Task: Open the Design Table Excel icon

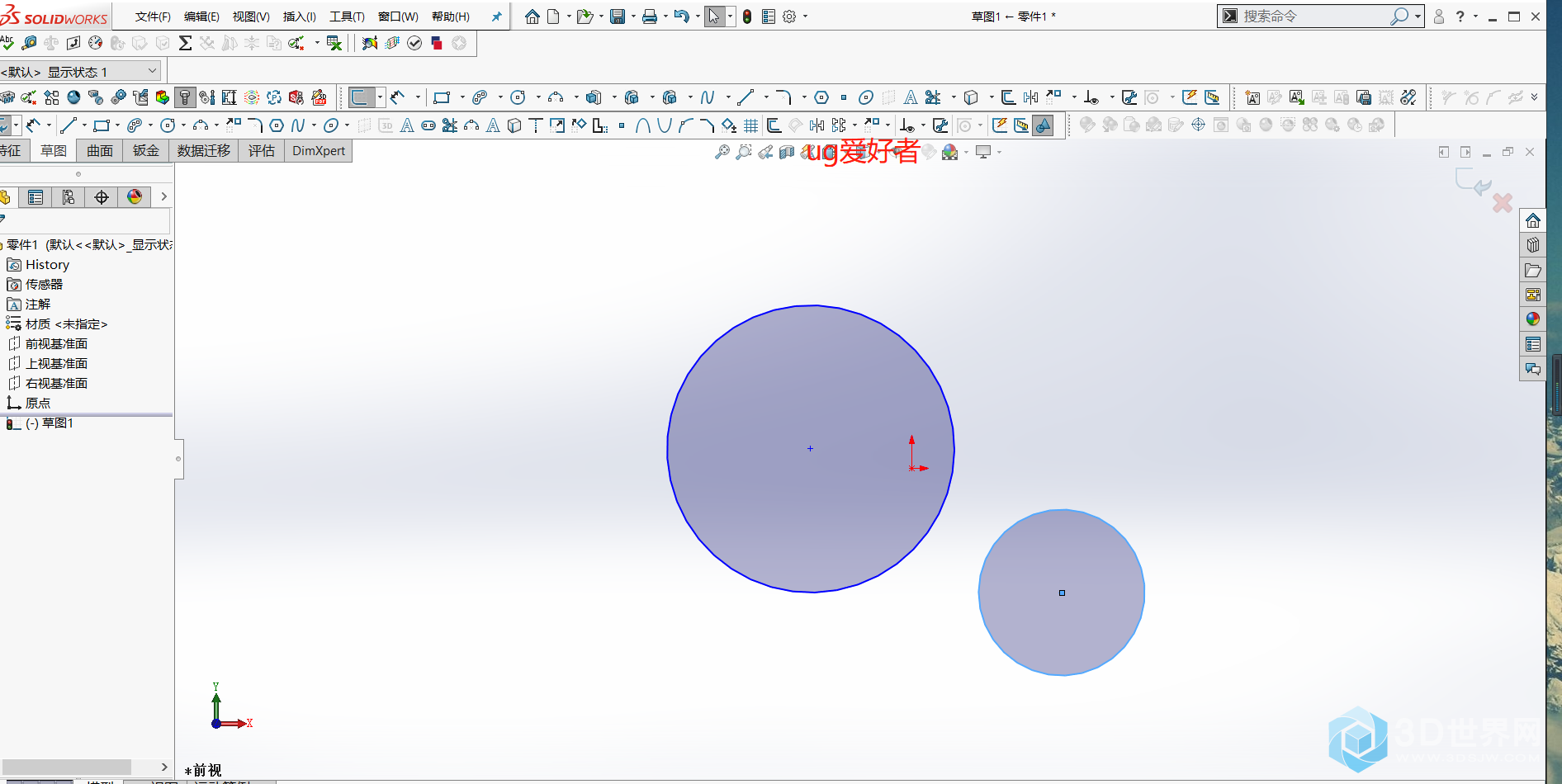Action: (334, 42)
